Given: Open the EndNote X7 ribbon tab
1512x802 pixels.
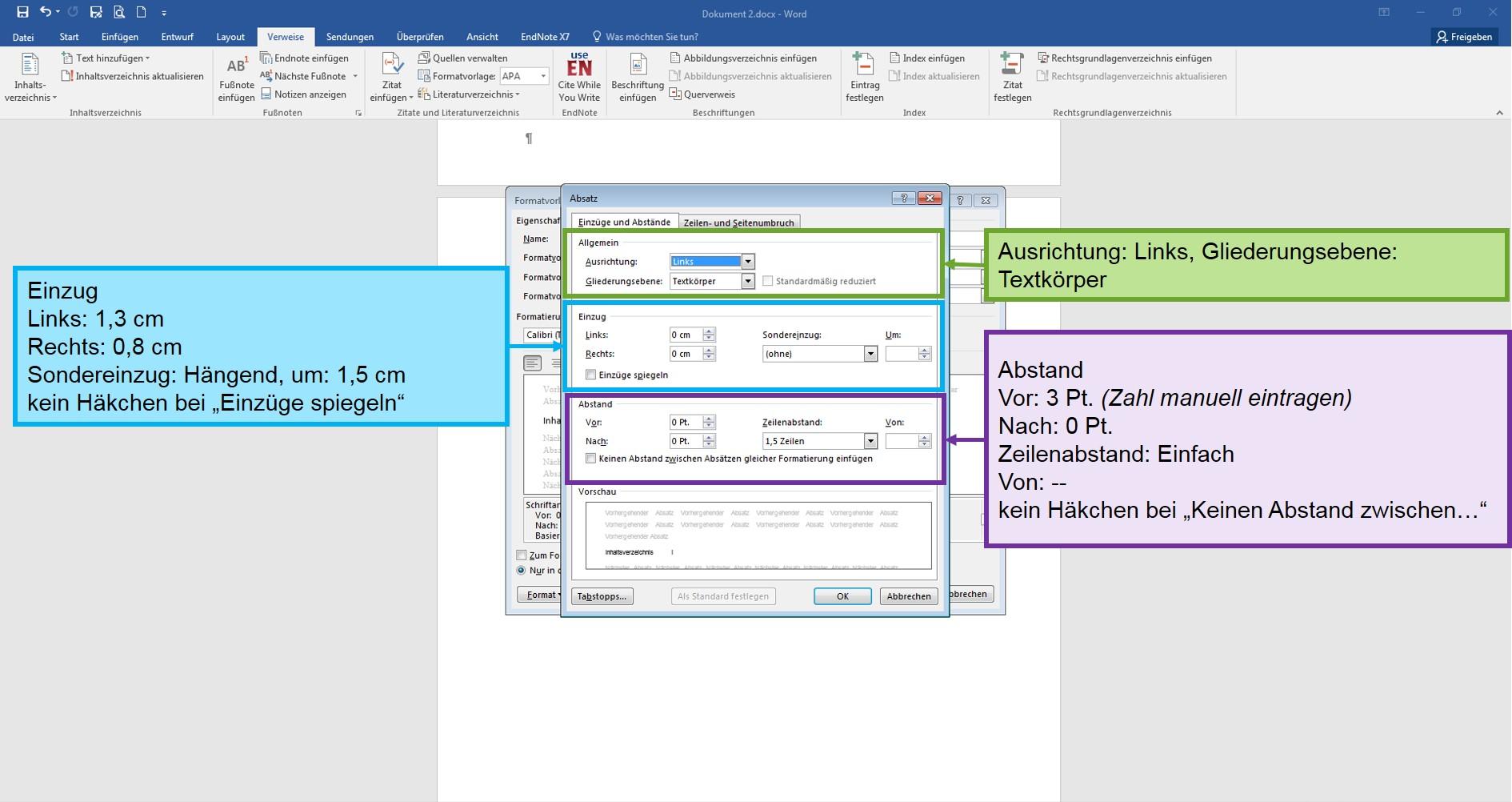Looking at the screenshot, I should (545, 37).
